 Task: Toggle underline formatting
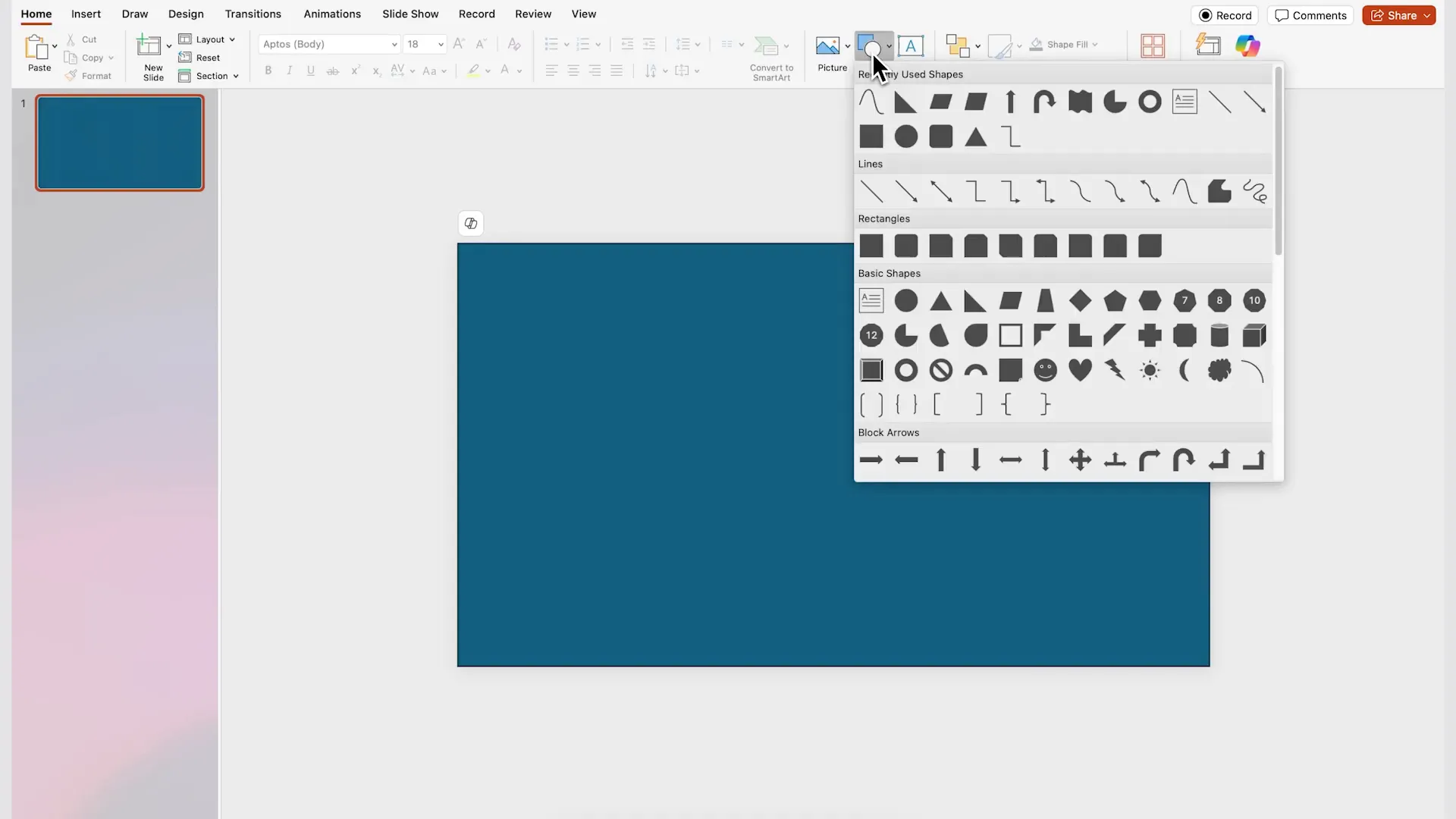310,71
